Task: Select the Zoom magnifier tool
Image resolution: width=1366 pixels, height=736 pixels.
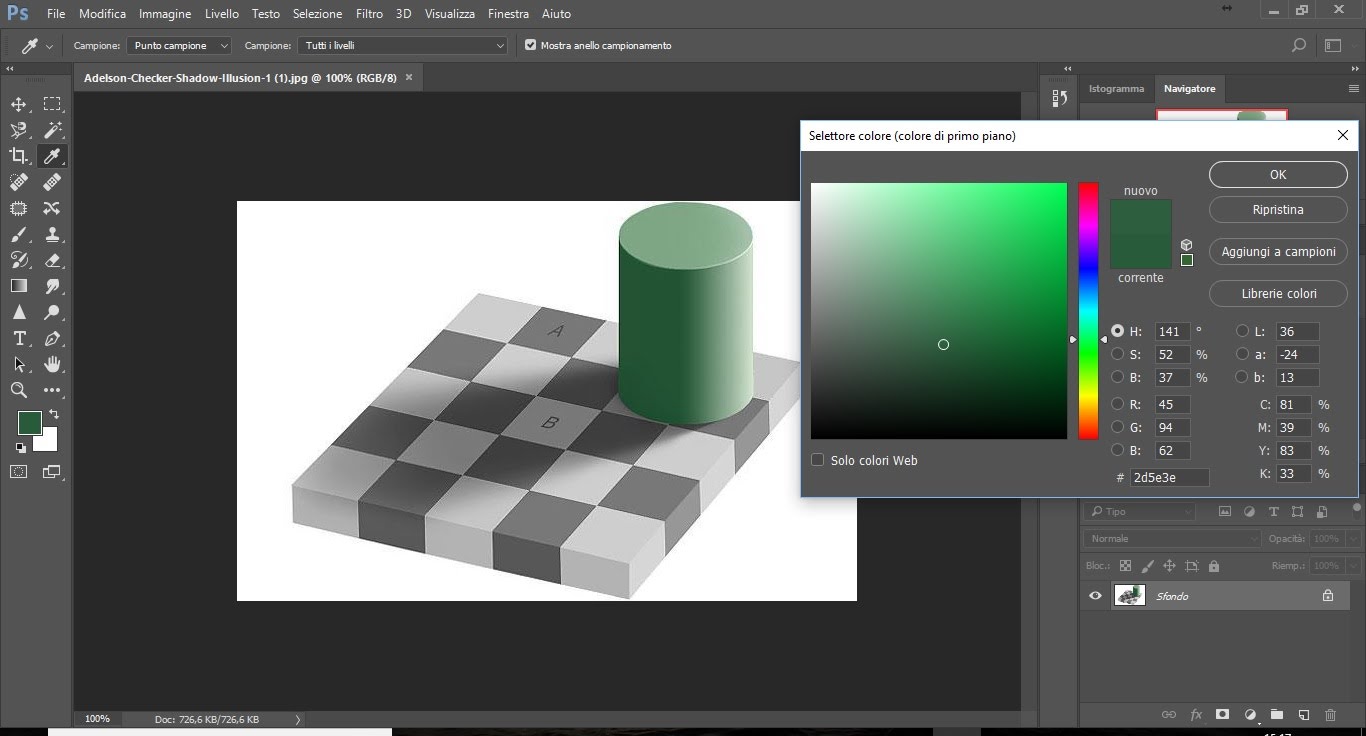Action: click(x=19, y=390)
